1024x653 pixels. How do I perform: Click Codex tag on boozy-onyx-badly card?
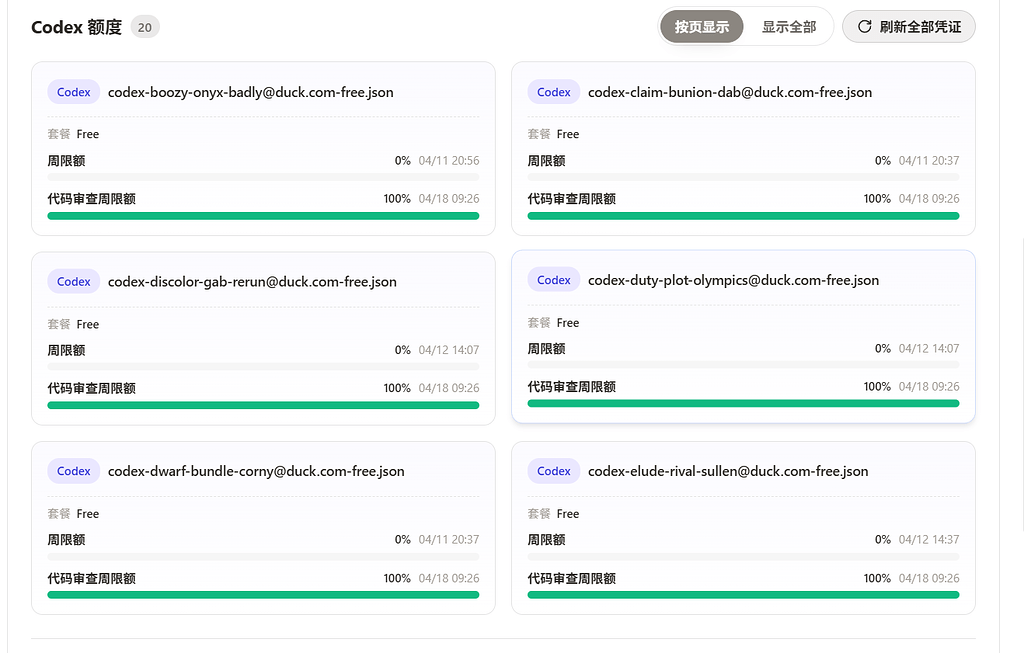[x=73, y=92]
